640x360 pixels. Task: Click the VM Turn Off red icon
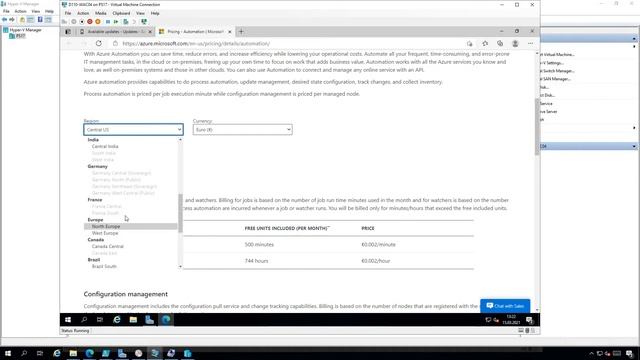pyautogui.click(x=90, y=22)
